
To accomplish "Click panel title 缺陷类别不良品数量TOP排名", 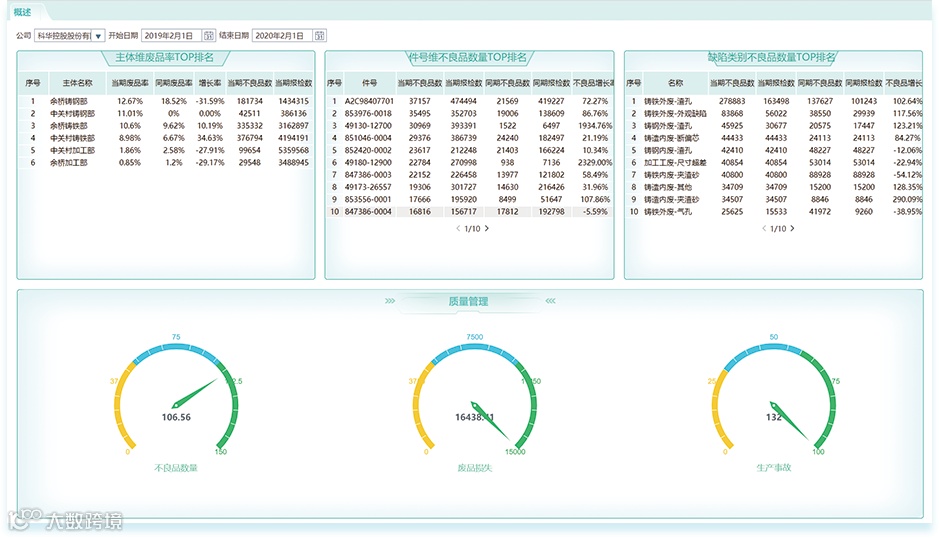I will [772, 58].
